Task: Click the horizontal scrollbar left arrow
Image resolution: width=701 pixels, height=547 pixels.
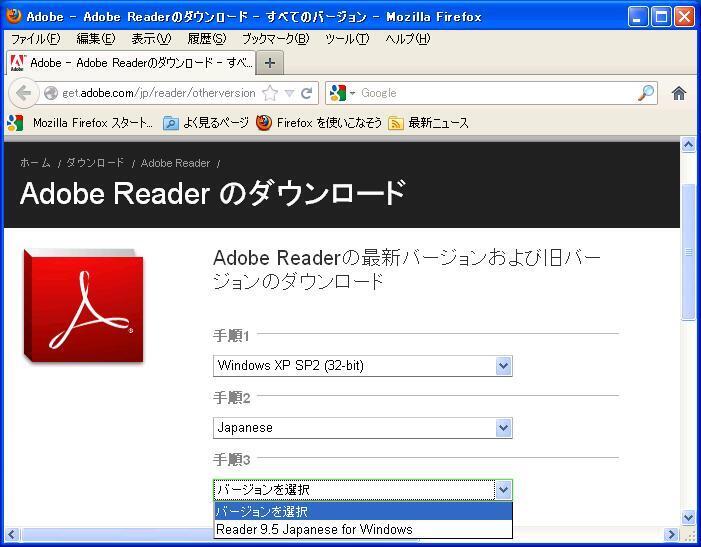Action: point(12,534)
